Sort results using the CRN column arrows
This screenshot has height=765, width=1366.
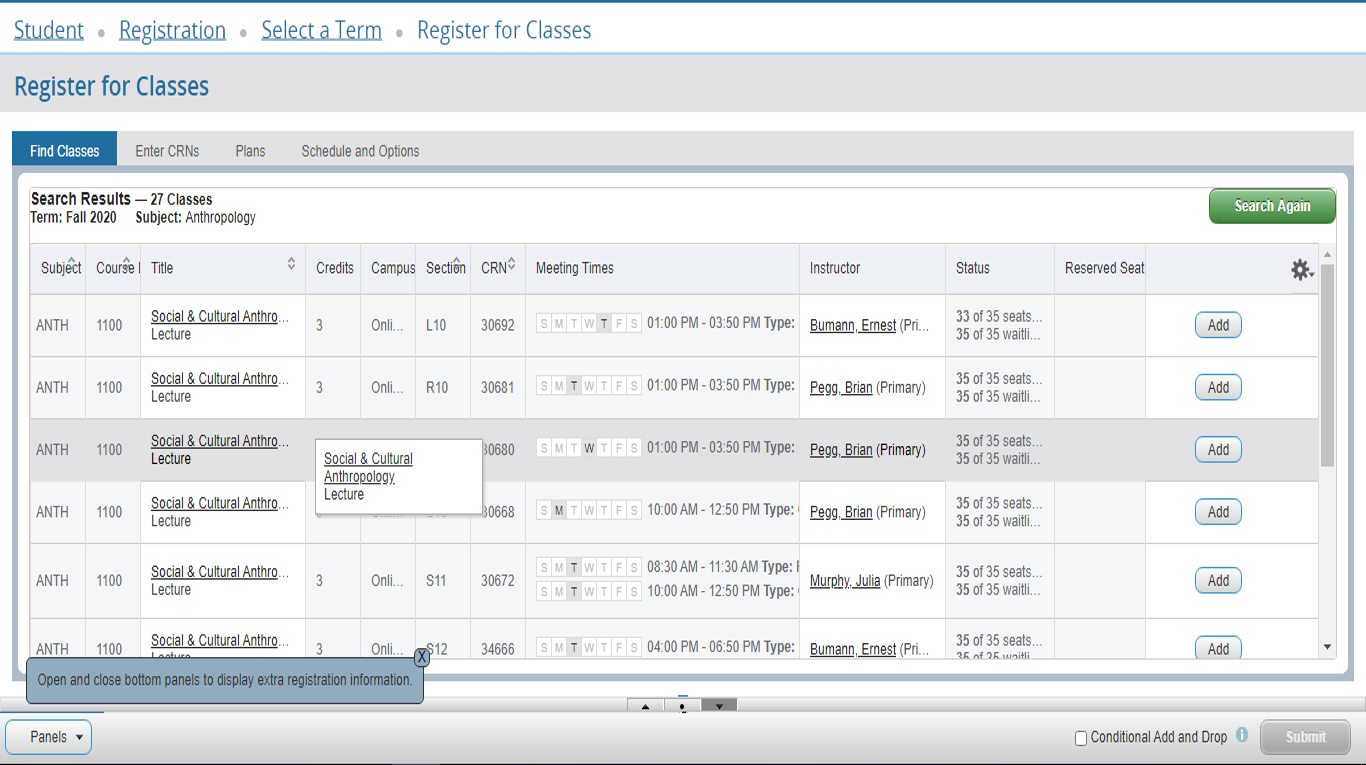[511, 264]
